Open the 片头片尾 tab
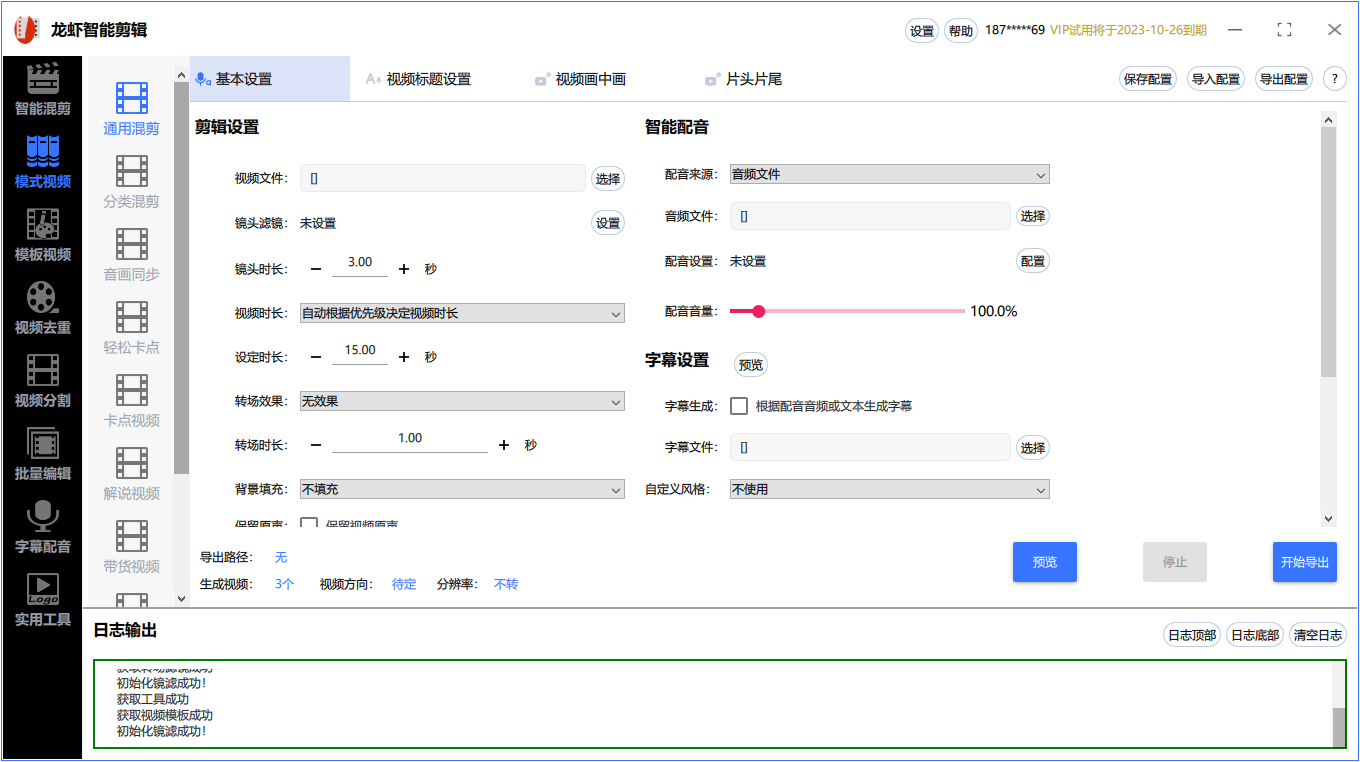The width and height of the screenshot is (1360, 762). pyautogui.click(x=745, y=78)
